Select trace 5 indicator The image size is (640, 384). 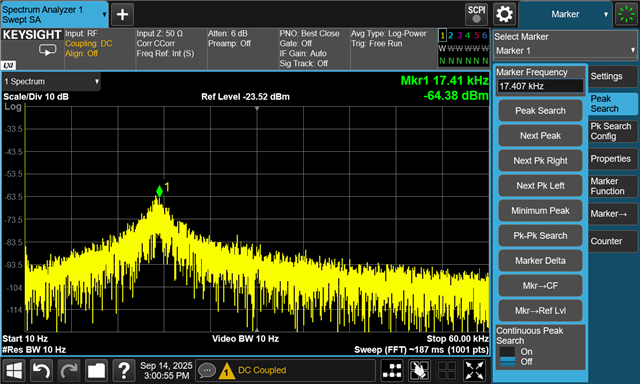point(476,36)
